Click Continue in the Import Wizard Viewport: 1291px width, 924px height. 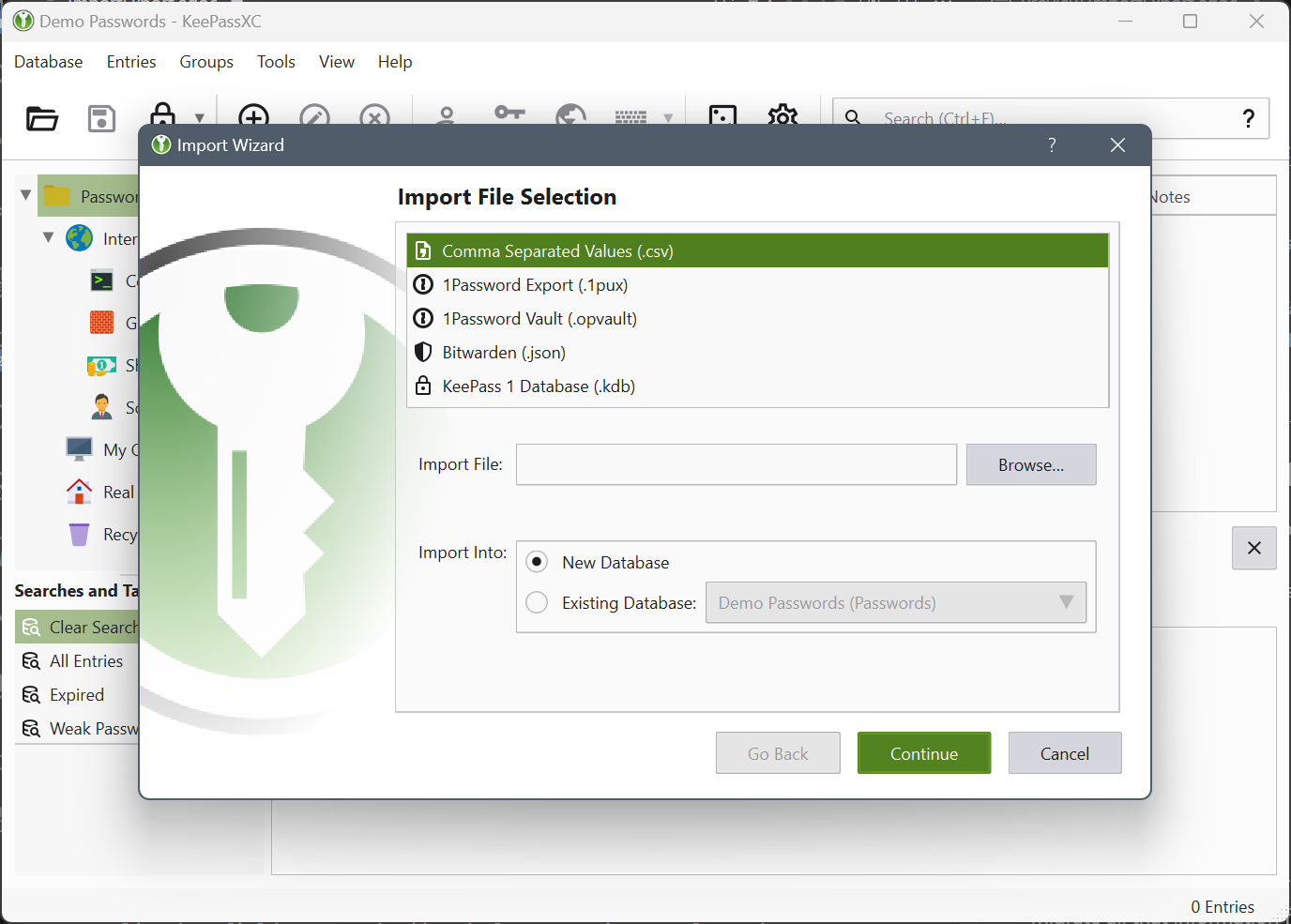[924, 753]
